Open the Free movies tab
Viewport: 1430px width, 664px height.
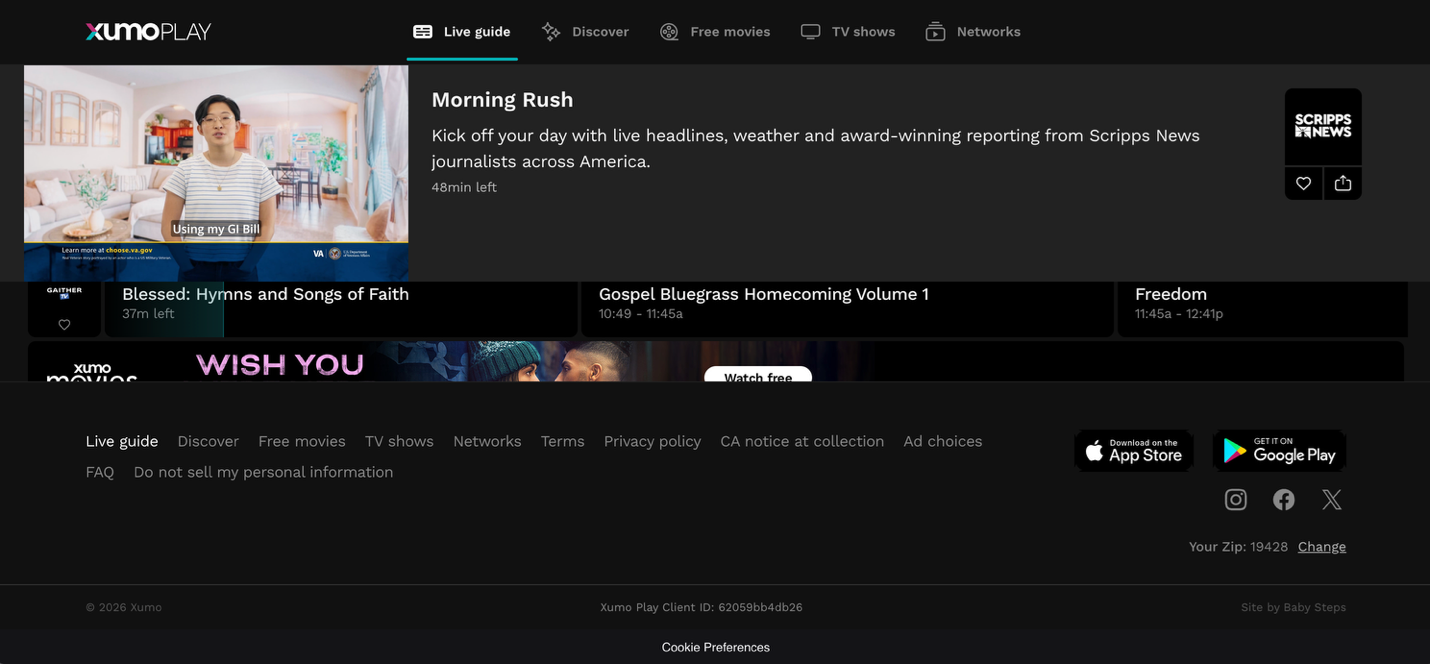point(715,32)
